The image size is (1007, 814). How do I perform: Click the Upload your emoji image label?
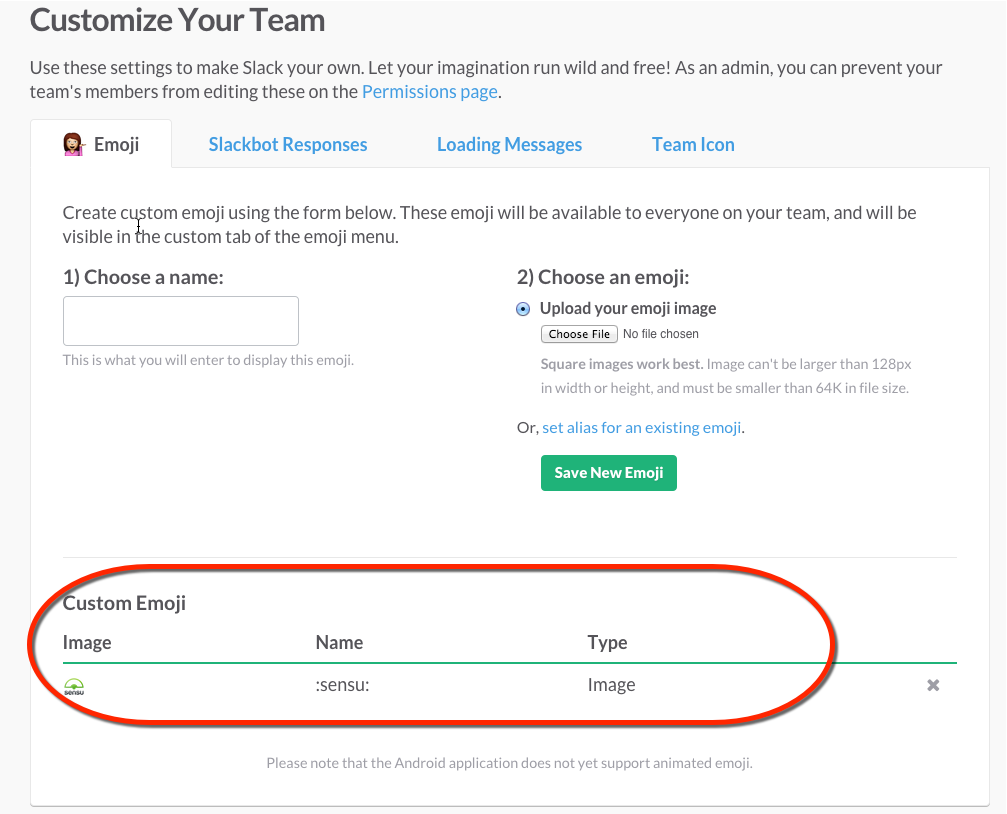[628, 308]
